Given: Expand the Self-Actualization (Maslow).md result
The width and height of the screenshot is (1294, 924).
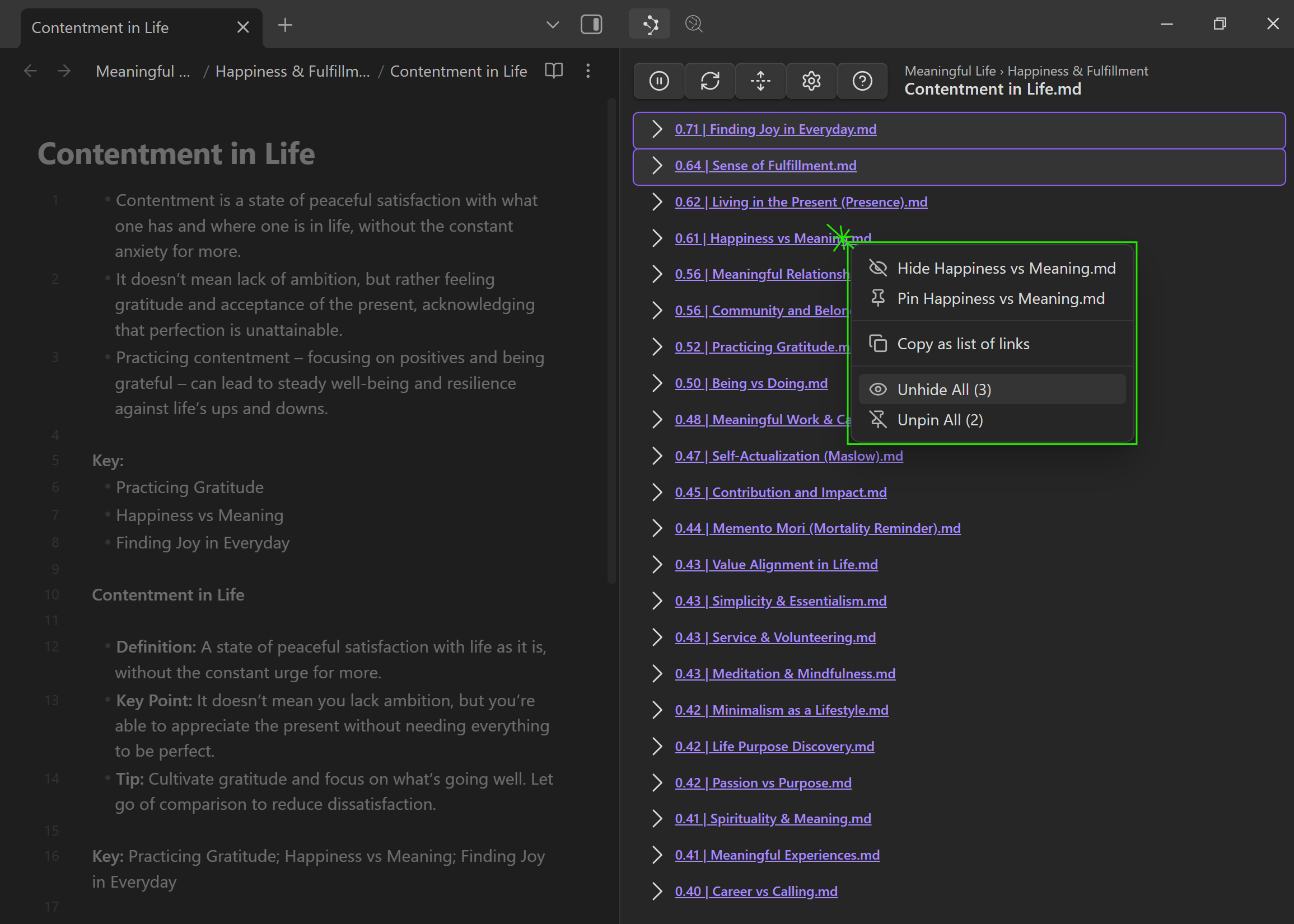Looking at the screenshot, I should (x=657, y=456).
